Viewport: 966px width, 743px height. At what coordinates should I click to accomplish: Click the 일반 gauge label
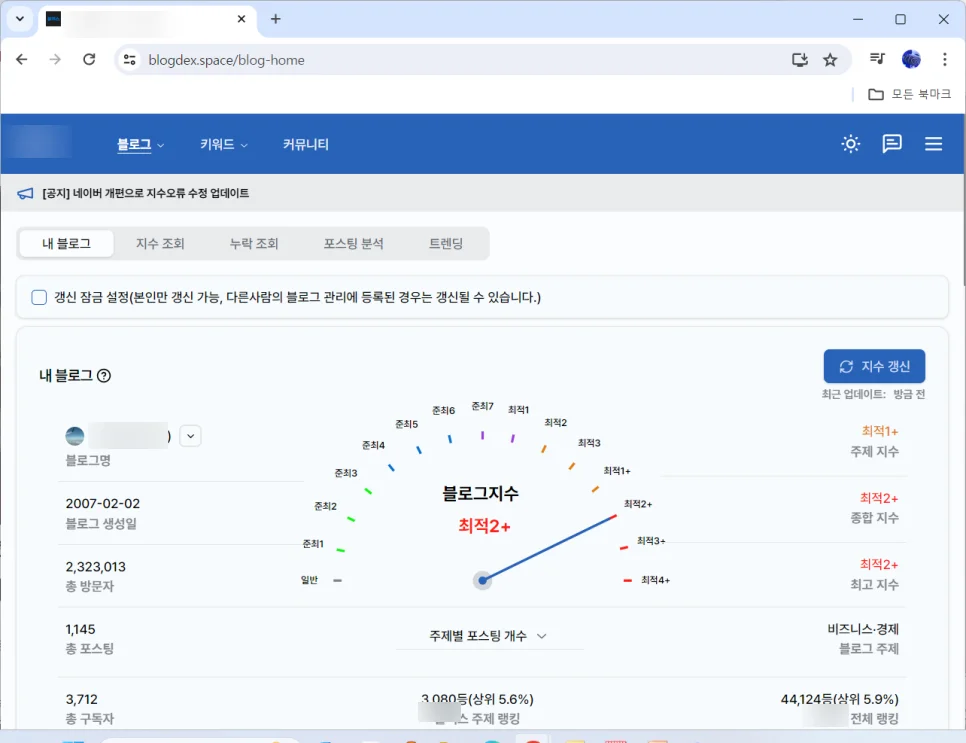click(309, 580)
